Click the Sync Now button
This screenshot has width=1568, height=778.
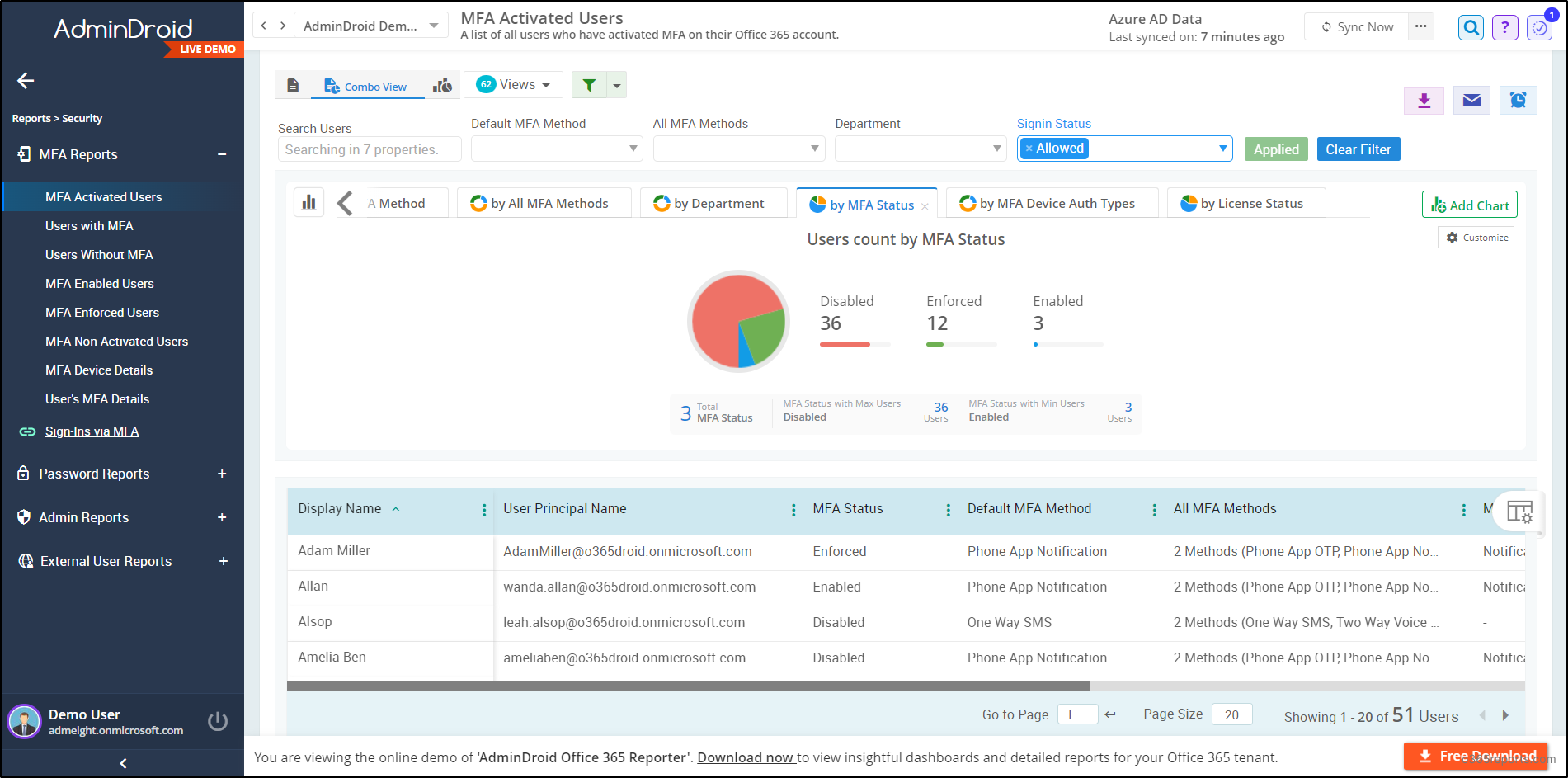(1357, 26)
